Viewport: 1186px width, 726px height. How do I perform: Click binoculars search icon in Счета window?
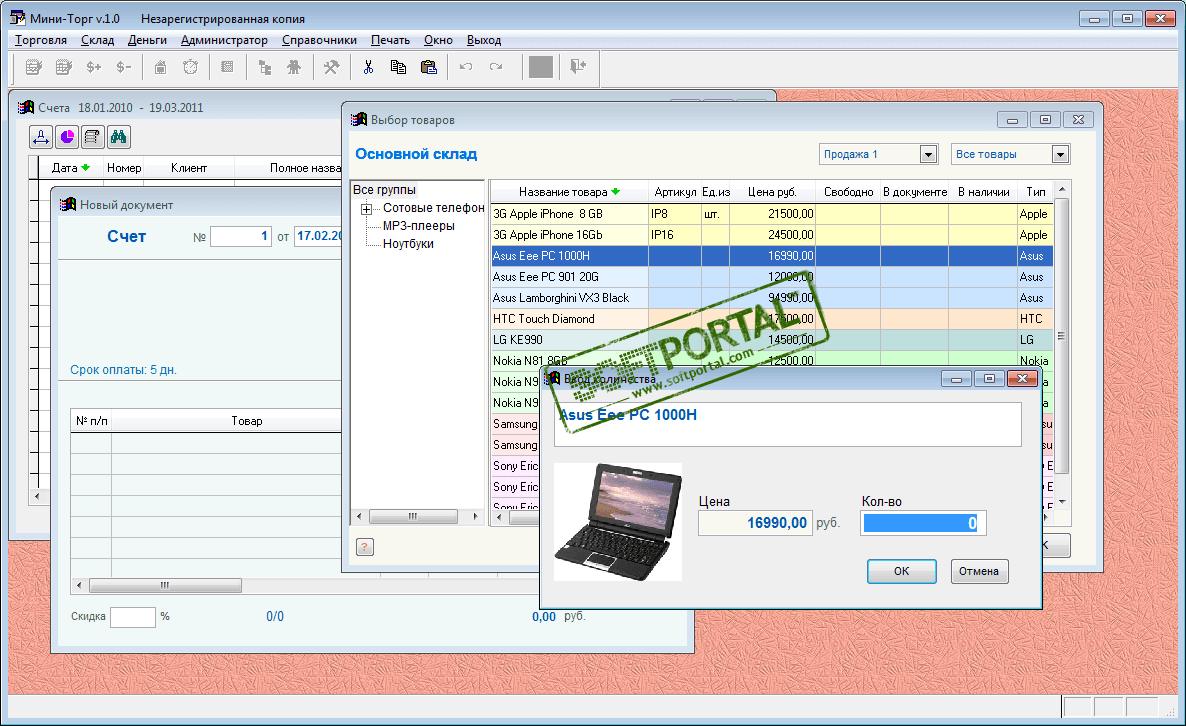(119, 137)
